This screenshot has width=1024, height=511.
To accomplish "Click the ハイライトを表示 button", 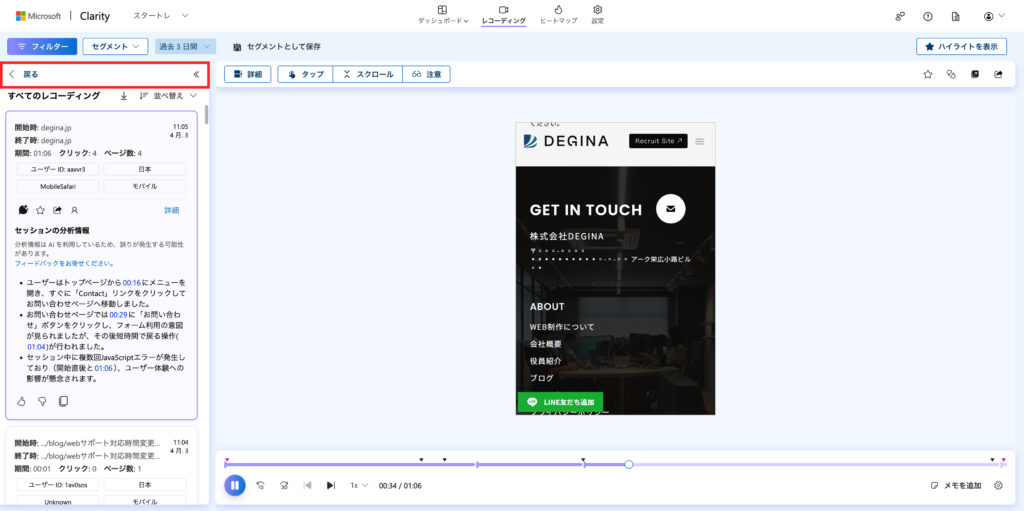I will point(961,46).
